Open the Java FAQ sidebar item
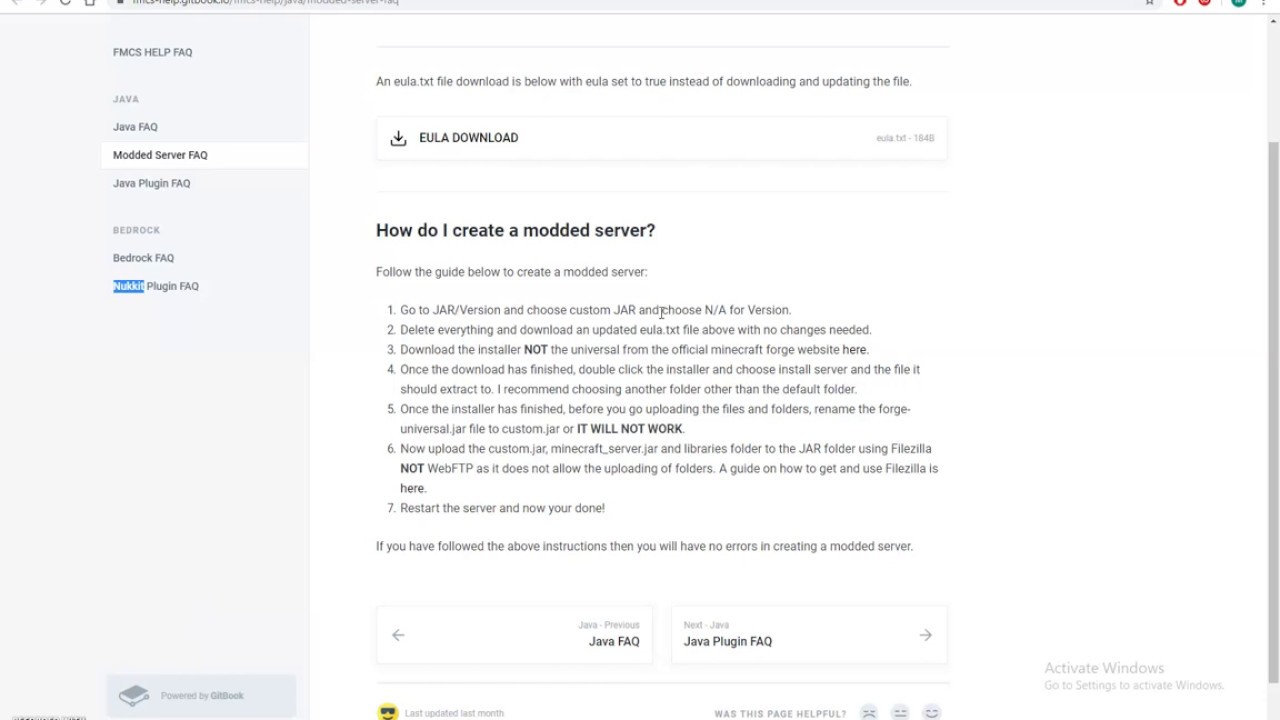The height and width of the screenshot is (720, 1280). coord(135,127)
